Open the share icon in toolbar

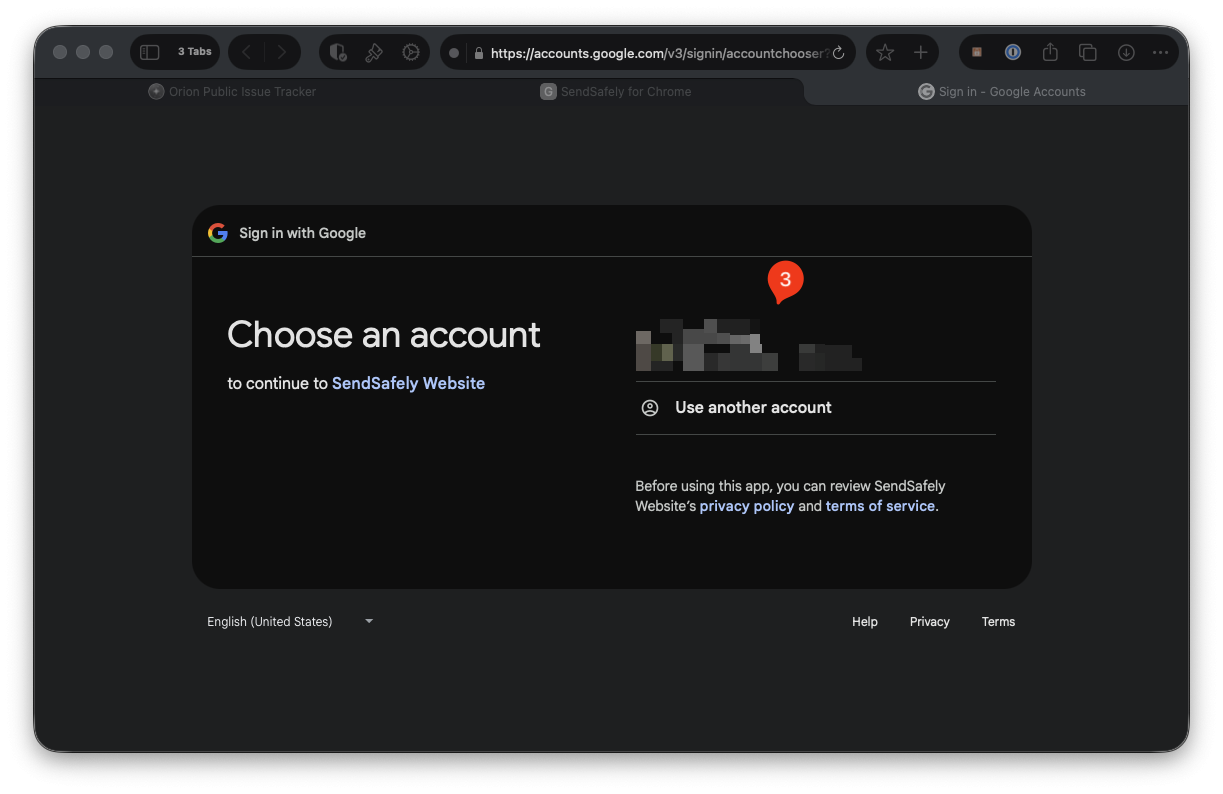pos(1050,52)
